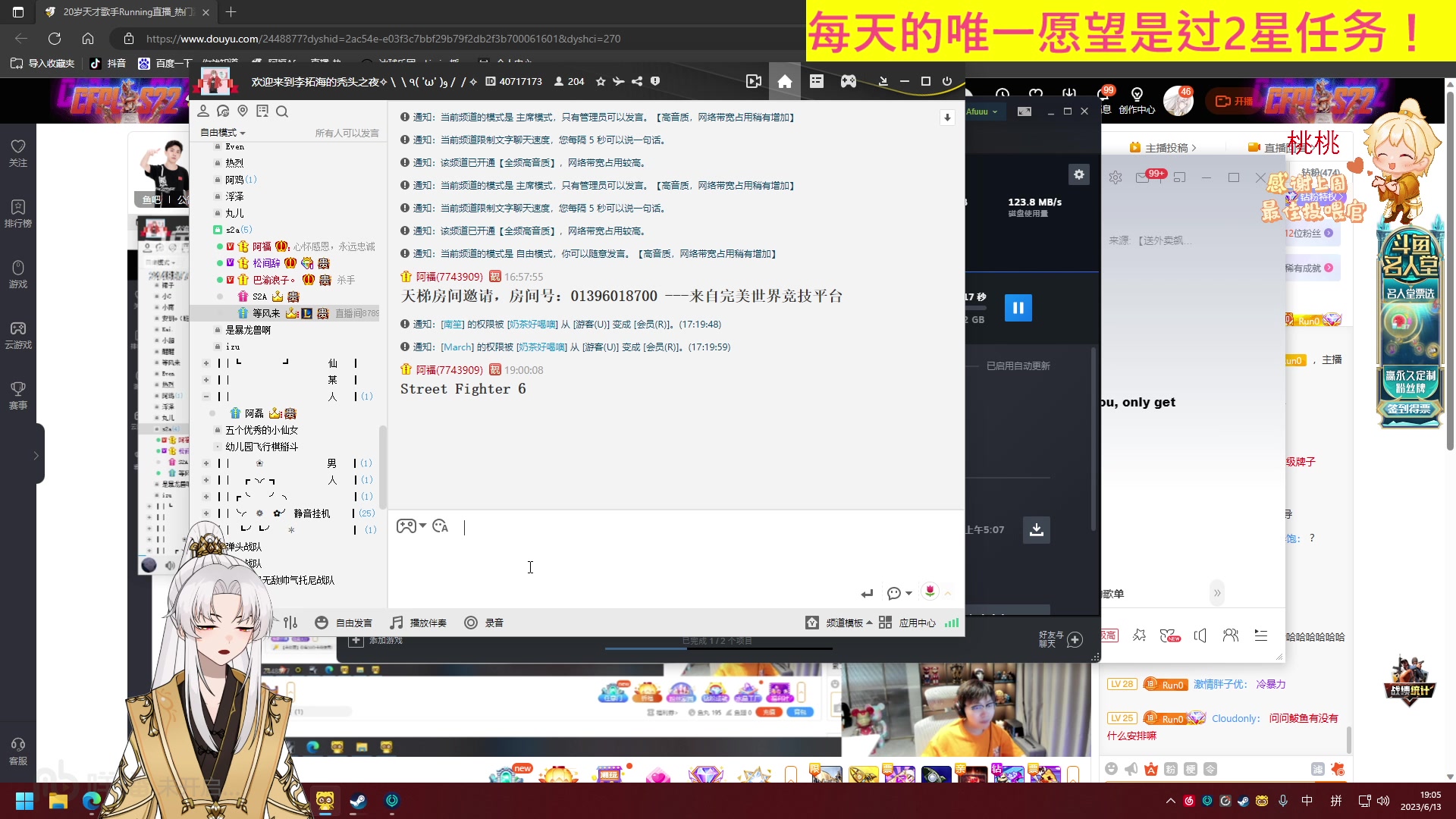Toggle 自由发言 free speech mode
Image resolution: width=1456 pixels, height=819 pixels.
(344, 623)
